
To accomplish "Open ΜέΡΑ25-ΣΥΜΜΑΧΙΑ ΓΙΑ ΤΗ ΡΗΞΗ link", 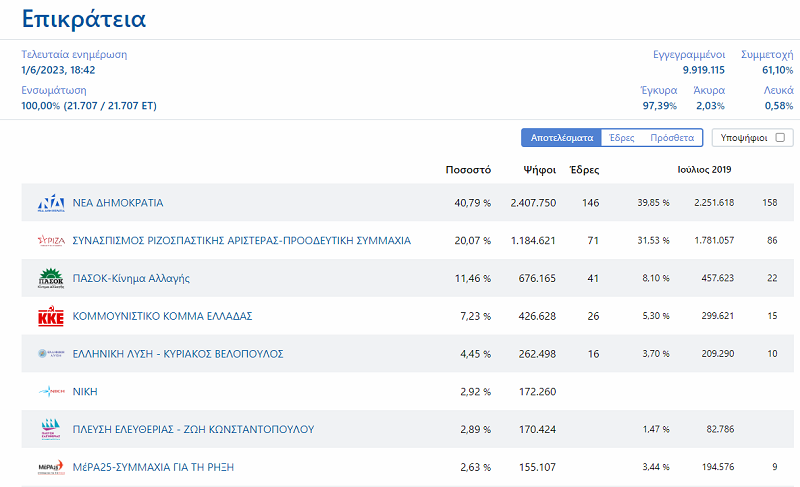I will click(x=153, y=467).
